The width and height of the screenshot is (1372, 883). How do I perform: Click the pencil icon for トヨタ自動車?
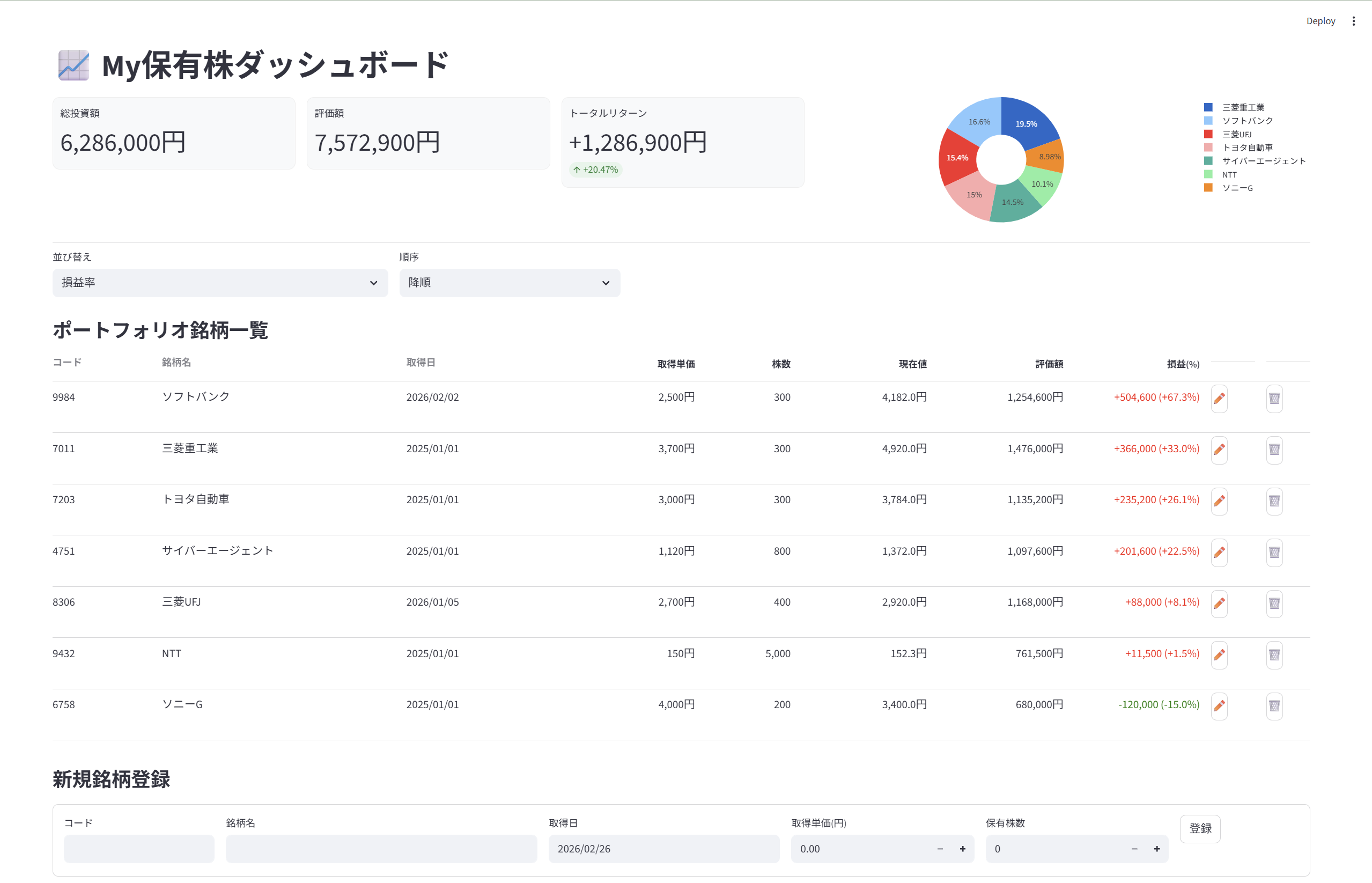click(1219, 501)
